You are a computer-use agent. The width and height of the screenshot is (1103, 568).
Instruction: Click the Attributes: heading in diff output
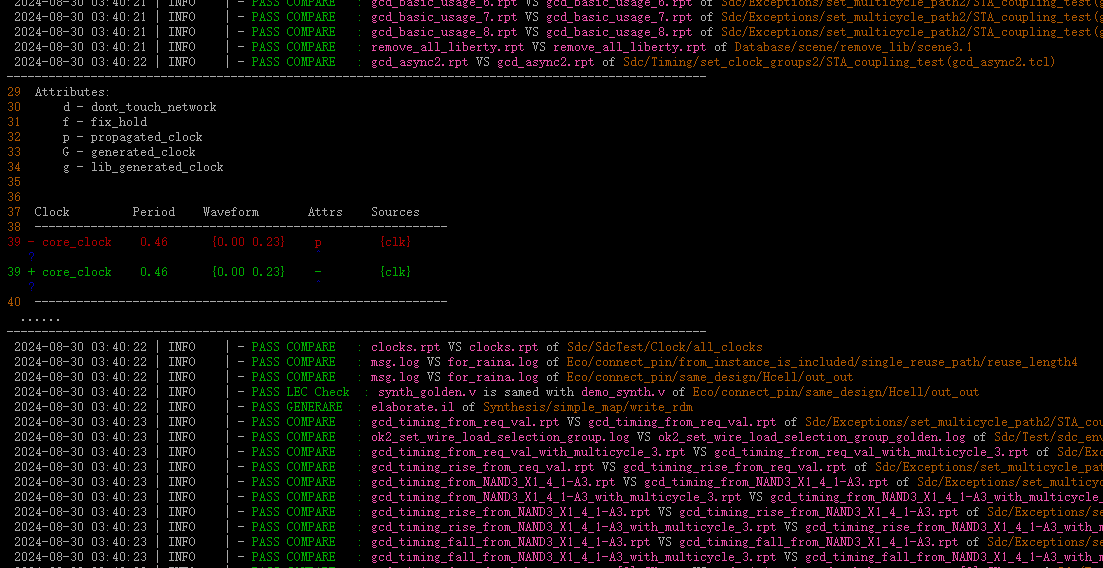[x=72, y=92]
